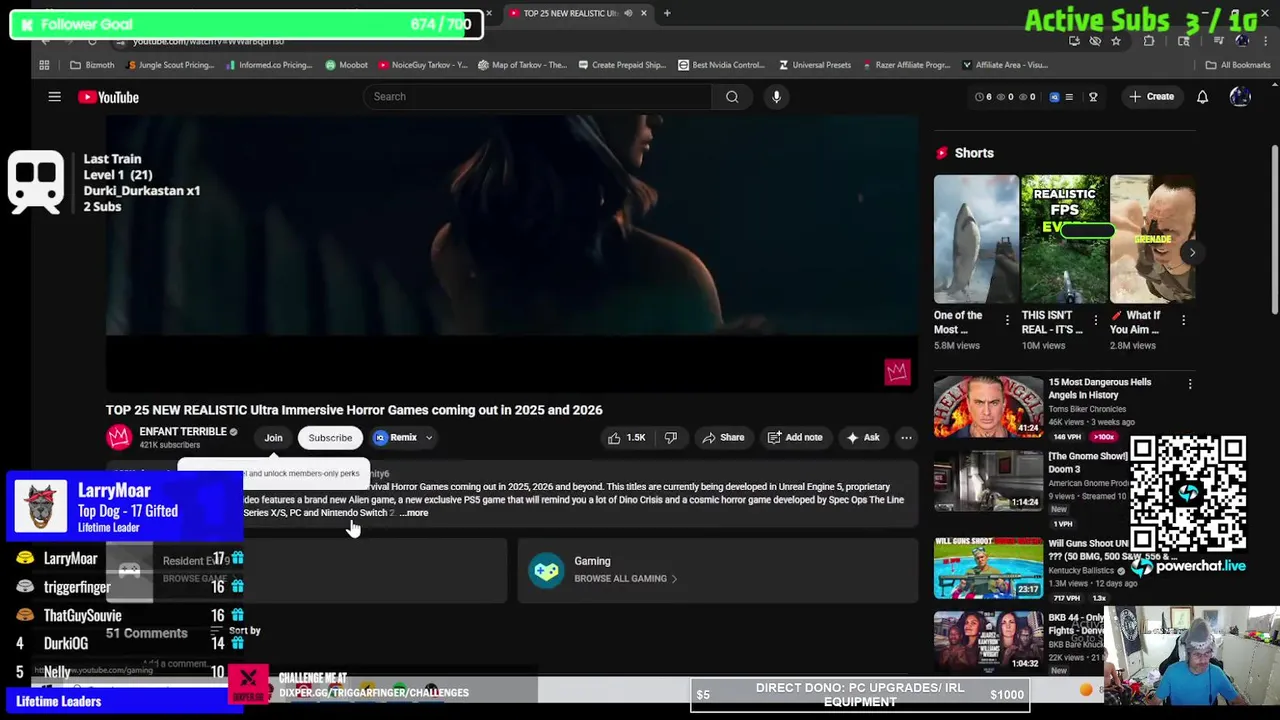Open the Gaming category icon
The height and width of the screenshot is (720, 1280).
click(x=546, y=570)
